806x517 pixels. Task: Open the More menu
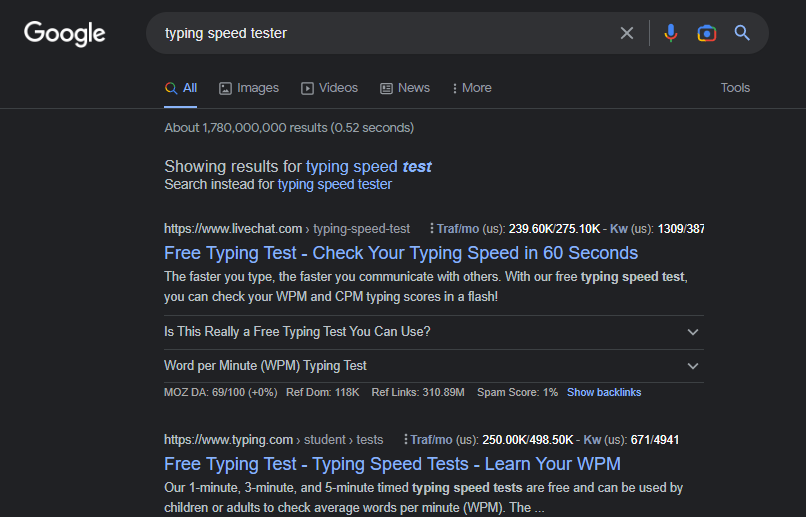472,88
